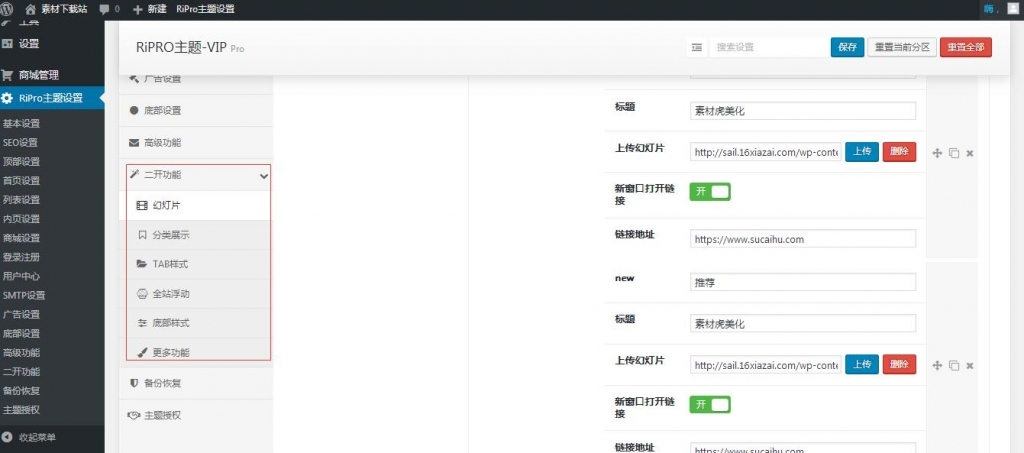Click the comments bubble icon in admin bar
1024x453 pixels.
(x=105, y=9)
